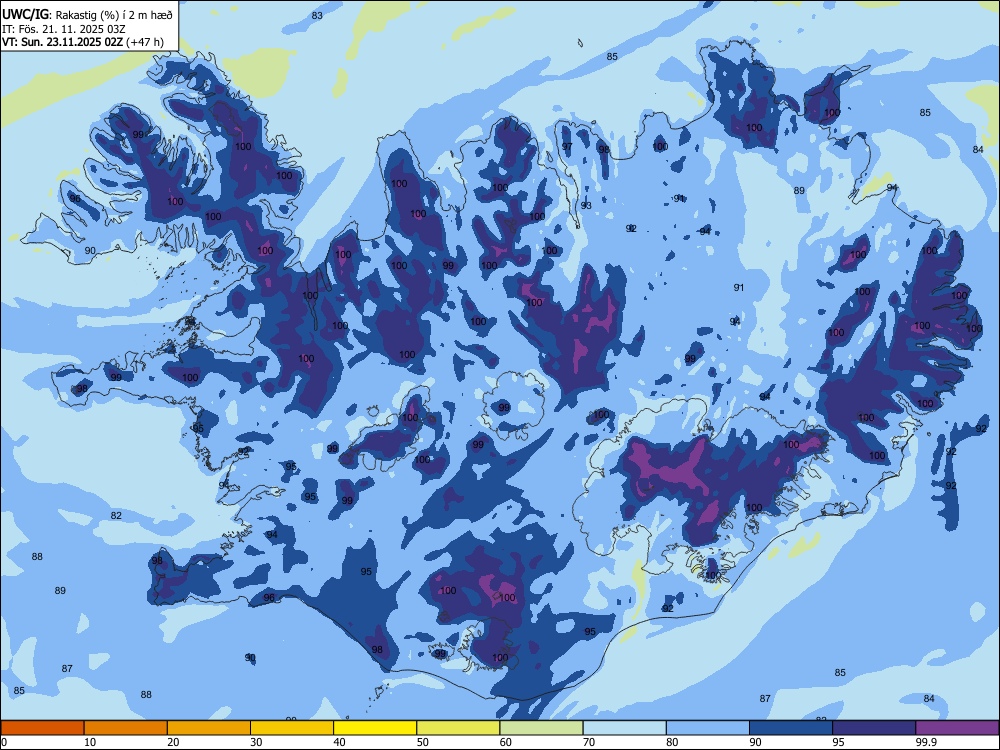Pick the amber 20–30 legend swatch
The width and height of the screenshot is (1000, 750).
click(209, 728)
